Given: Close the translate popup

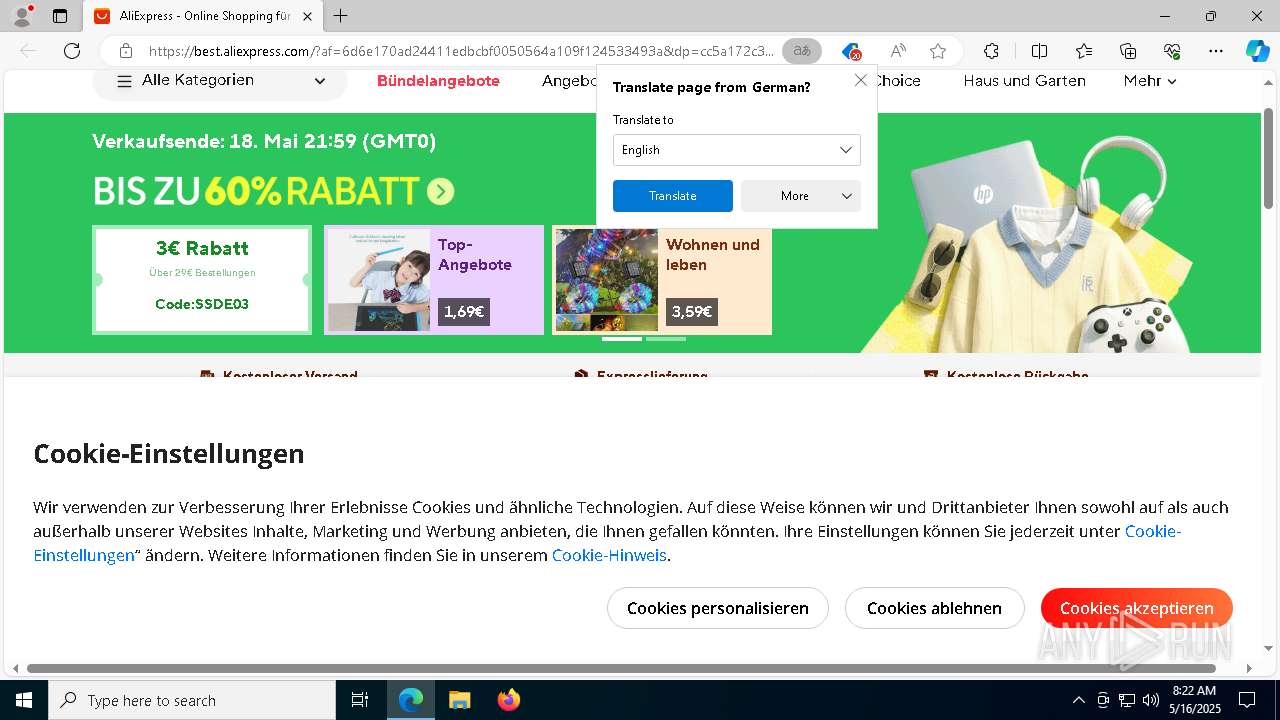Looking at the screenshot, I should 860,80.
